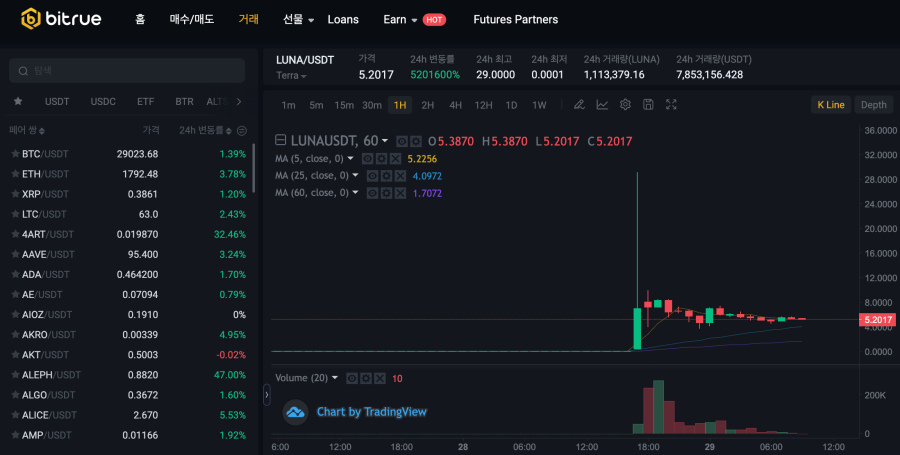
Task: Click the TradingView logo icon
Action: coord(296,412)
